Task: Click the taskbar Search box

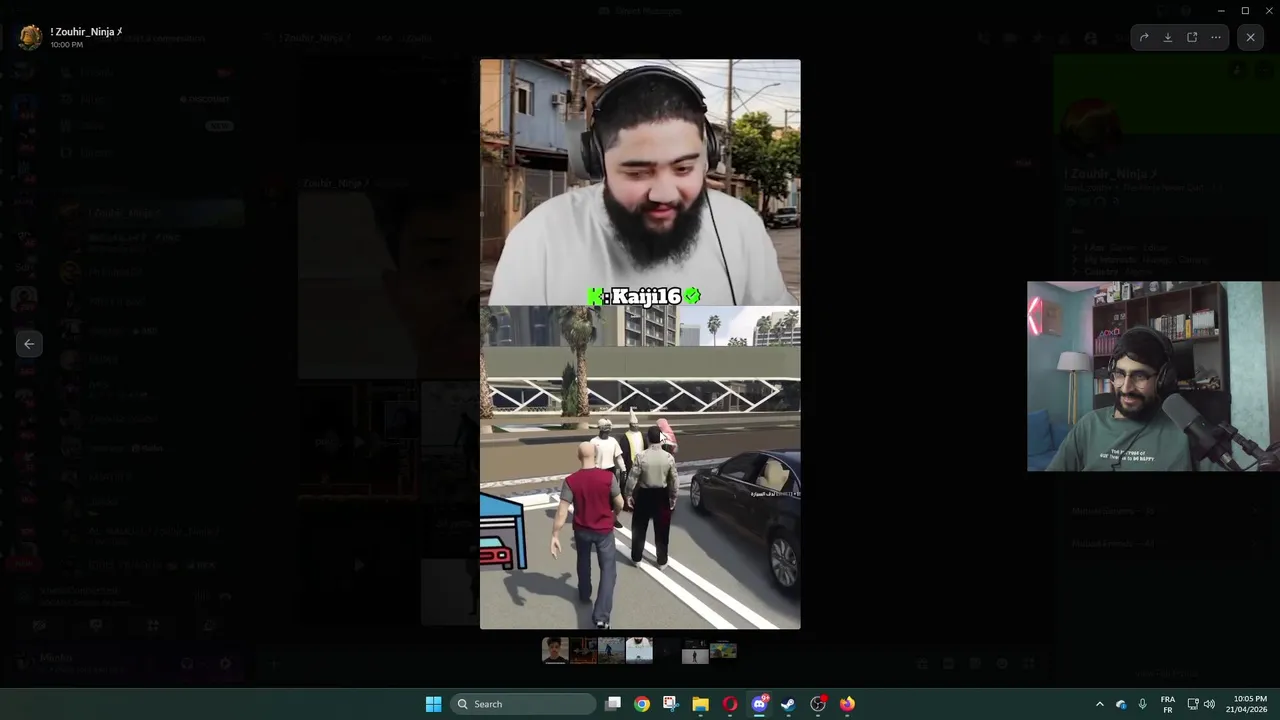Action: [522, 704]
